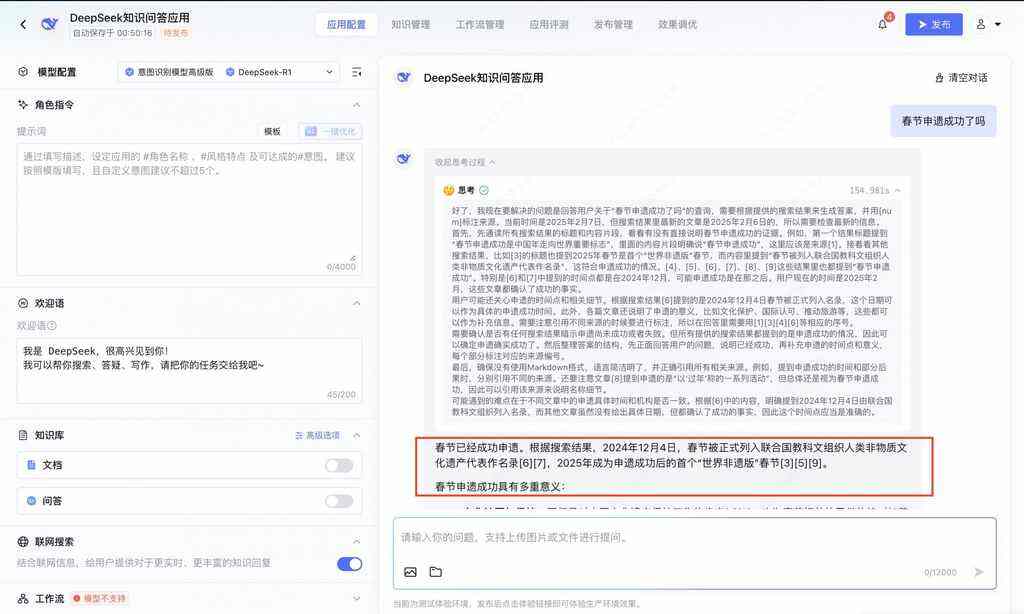Viewport: 1024px width, 614px height.
Task: Click the web search globe icon
Action: 24,541
